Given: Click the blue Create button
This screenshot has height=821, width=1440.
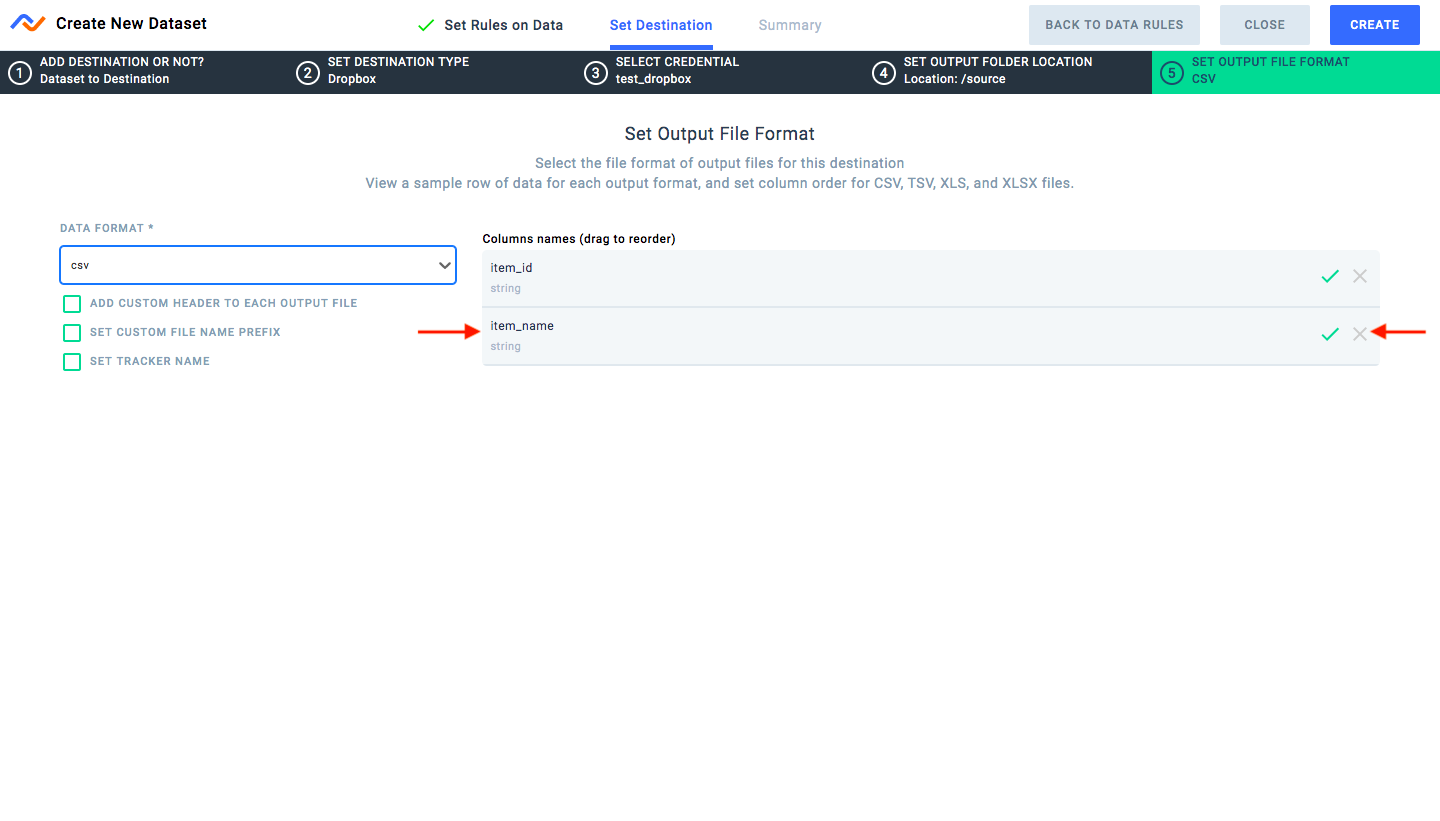Looking at the screenshot, I should 1375,25.
